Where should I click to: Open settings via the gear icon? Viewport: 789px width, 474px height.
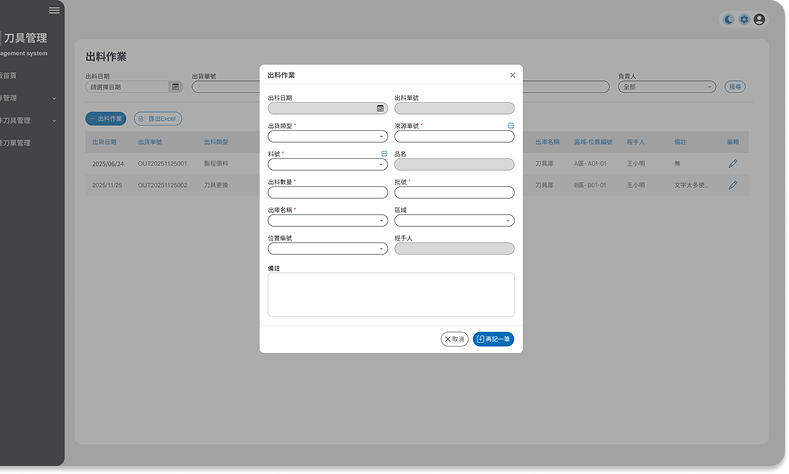point(744,19)
